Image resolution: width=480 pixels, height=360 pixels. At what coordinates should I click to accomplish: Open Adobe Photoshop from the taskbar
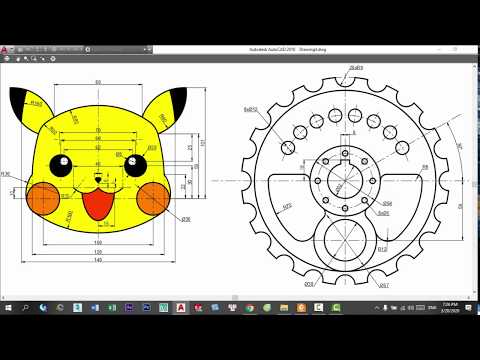click(147, 308)
